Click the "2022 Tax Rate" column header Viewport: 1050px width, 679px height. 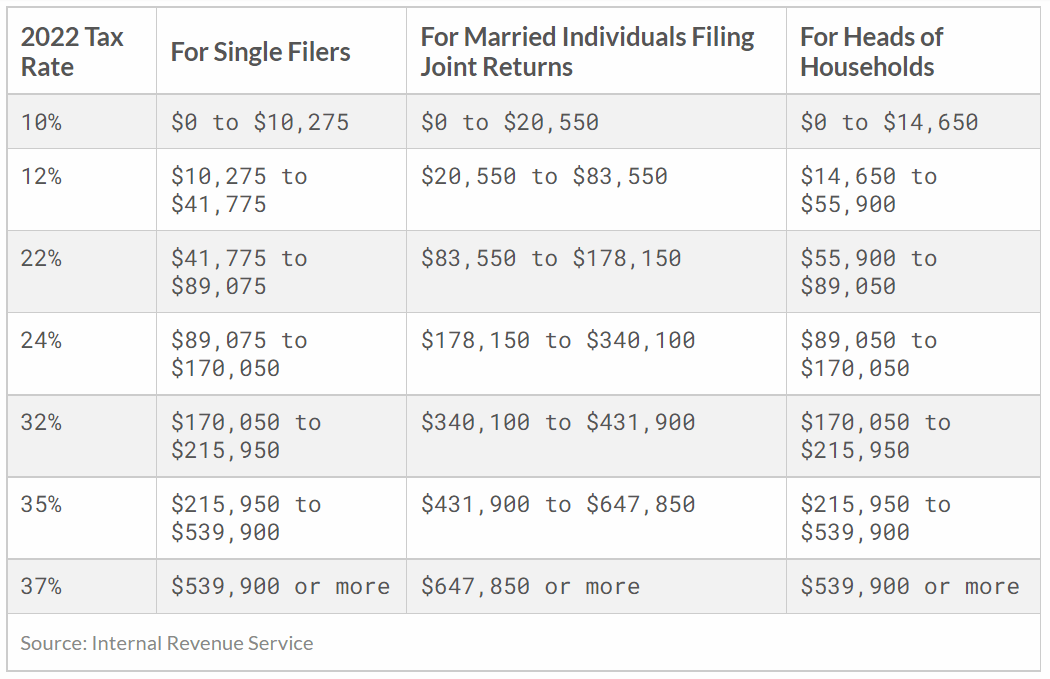coord(72,52)
